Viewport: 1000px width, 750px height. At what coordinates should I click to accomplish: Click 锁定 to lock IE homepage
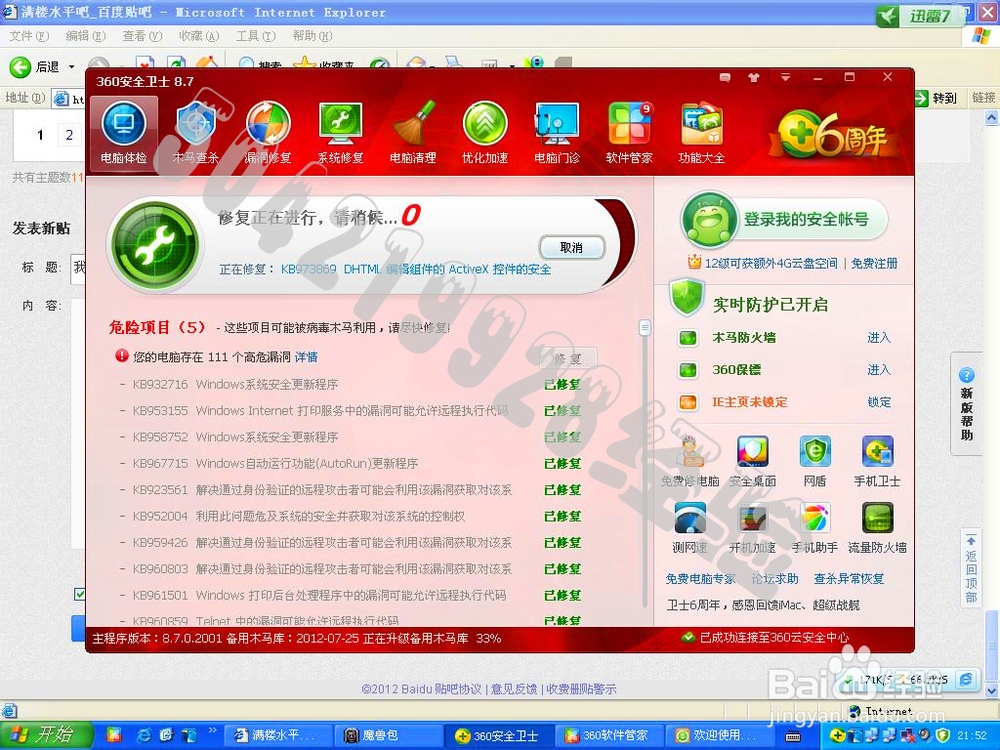tap(879, 402)
